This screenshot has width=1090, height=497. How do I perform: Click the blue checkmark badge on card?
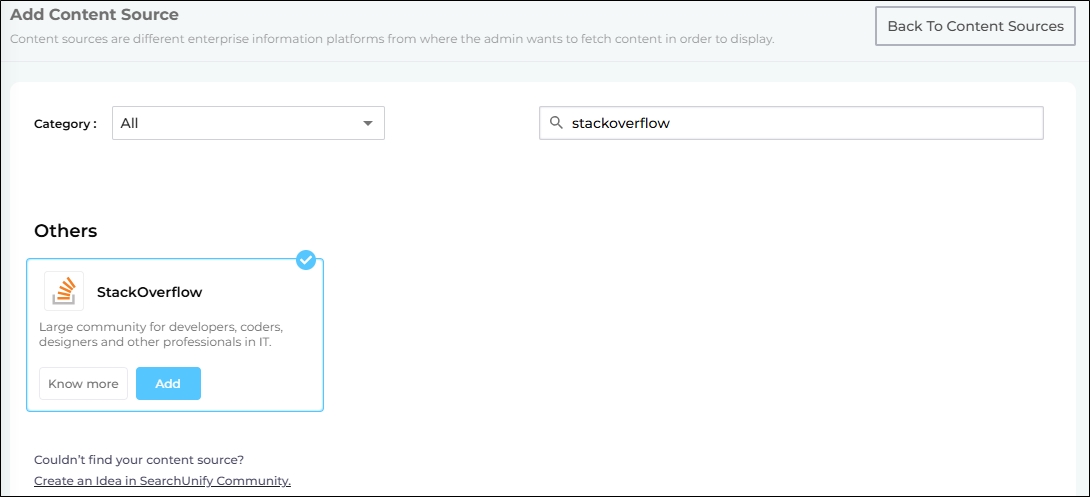pyautogui.click(x=306, y=260)
